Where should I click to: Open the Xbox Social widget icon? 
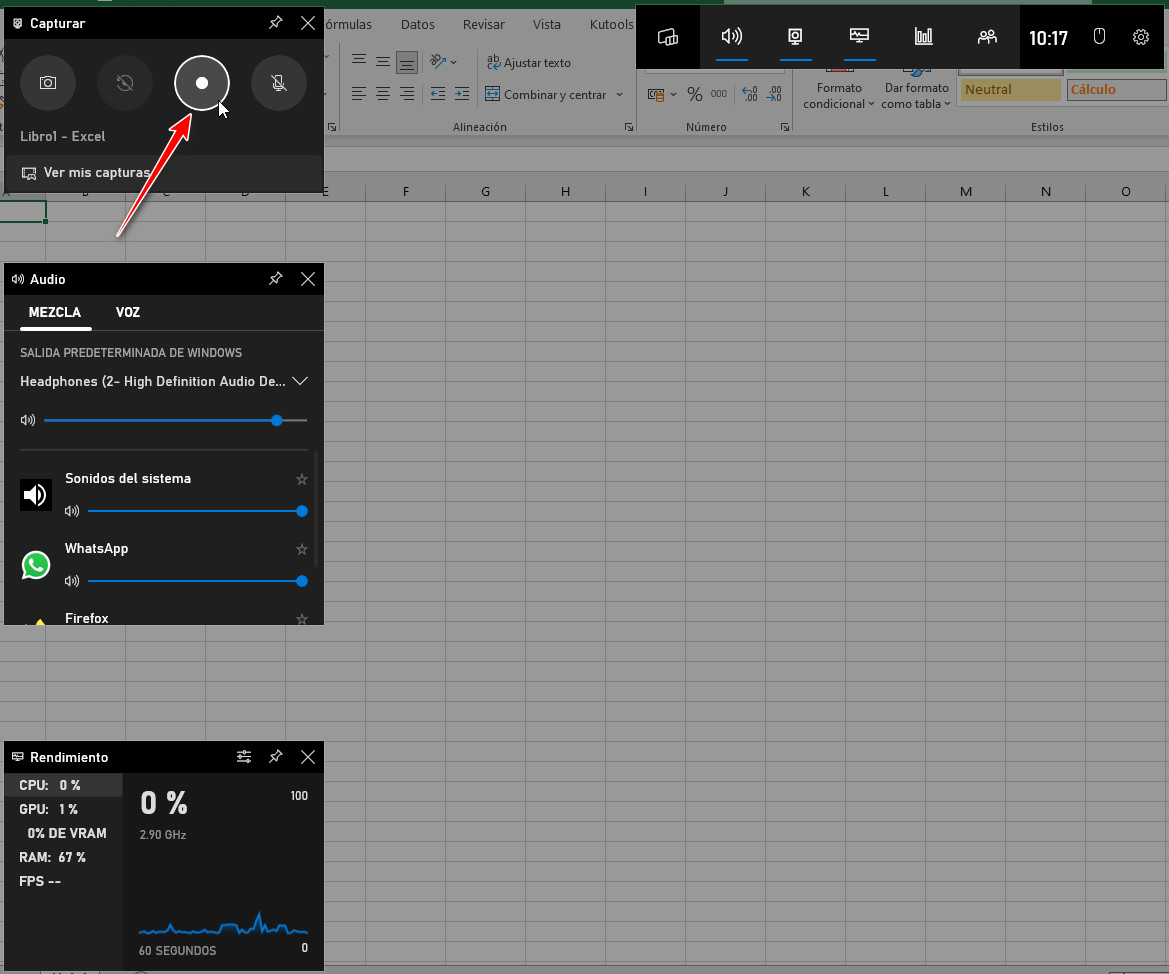[987, 37]
